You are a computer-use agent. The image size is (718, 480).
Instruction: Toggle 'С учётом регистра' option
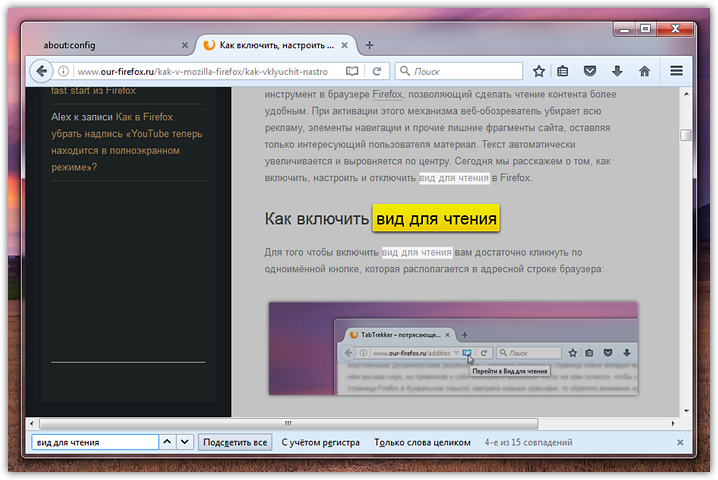point(321,442)
